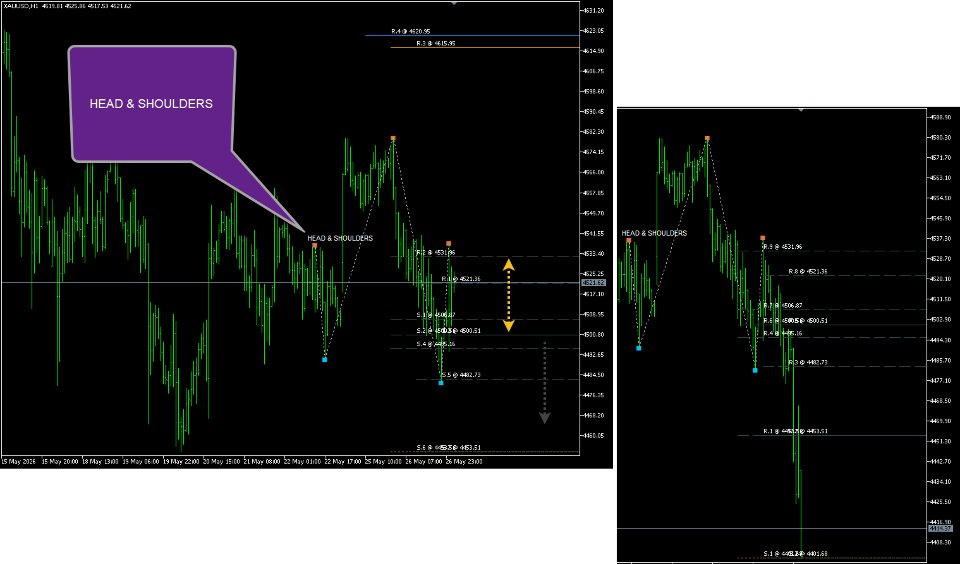Click the R.1 @ 4521.36 level label
The image size is (960, 564).
pos(461,279)
